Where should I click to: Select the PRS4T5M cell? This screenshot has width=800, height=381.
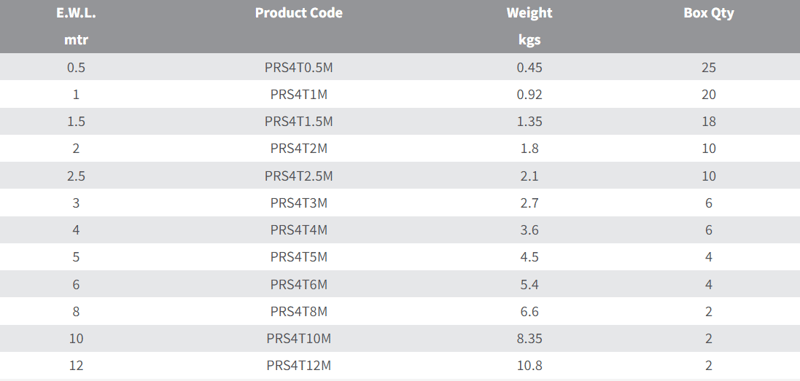tap(298, 257)
